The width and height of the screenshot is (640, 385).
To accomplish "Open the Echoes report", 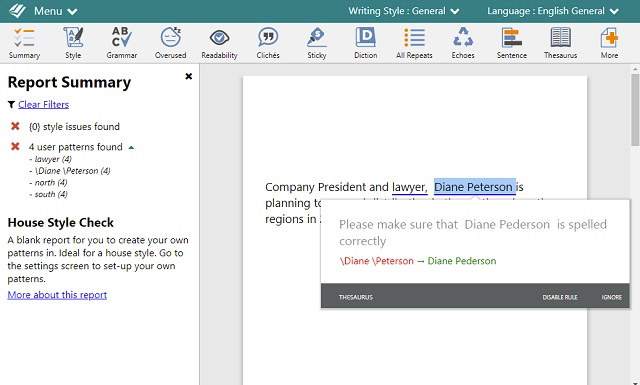I will (x=463, y=43).
